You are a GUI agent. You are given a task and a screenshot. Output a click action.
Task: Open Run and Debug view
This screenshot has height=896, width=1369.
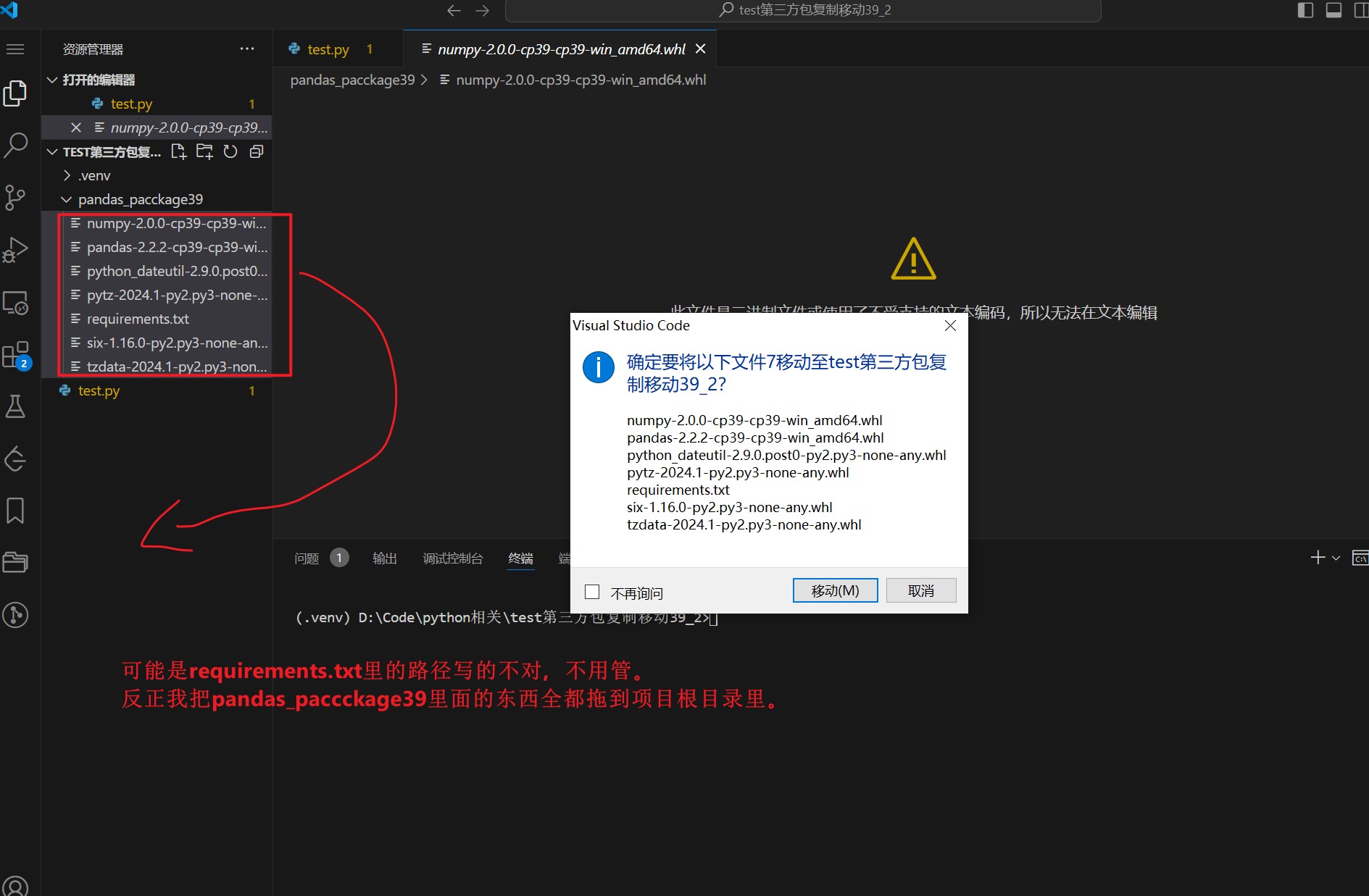pos(15,250)
